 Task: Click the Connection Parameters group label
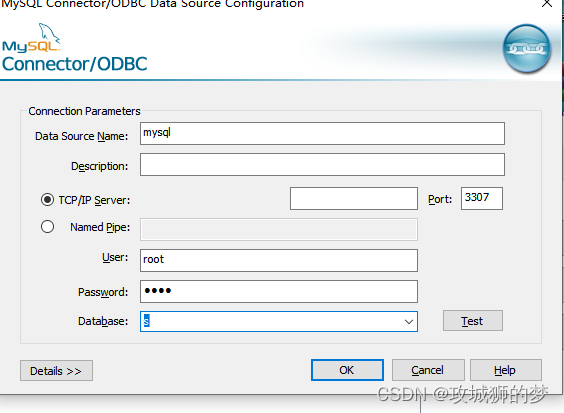coord(84,111)
